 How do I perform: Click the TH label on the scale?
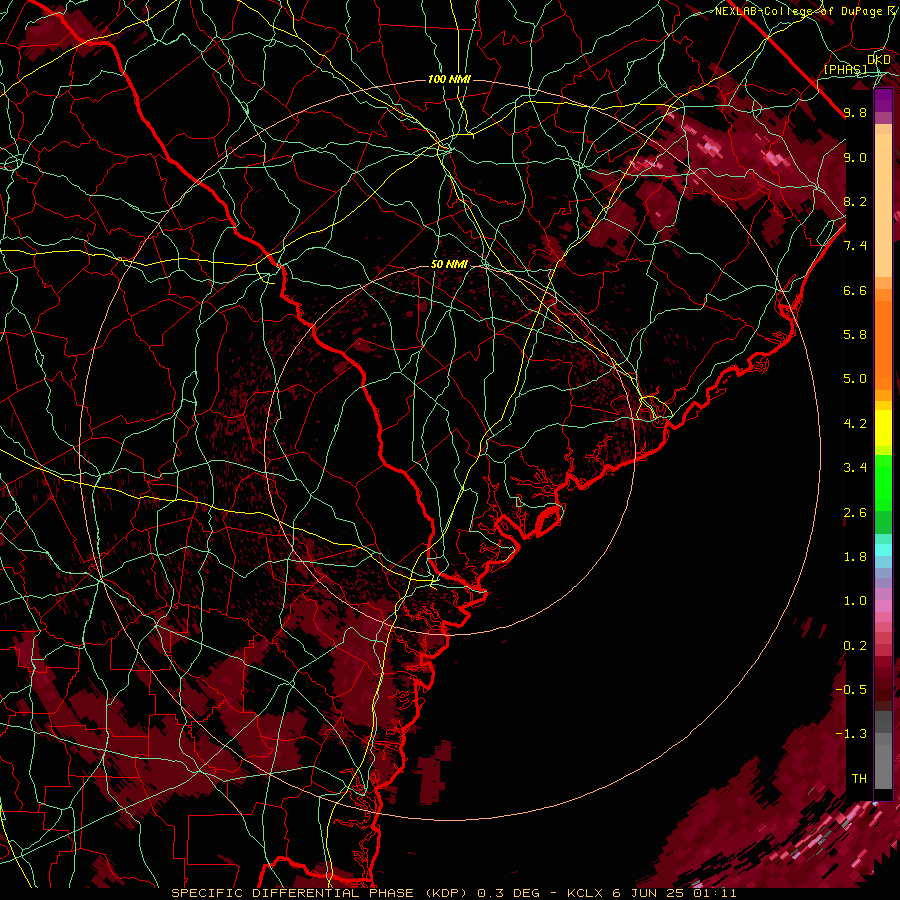(x=859, y=779)
